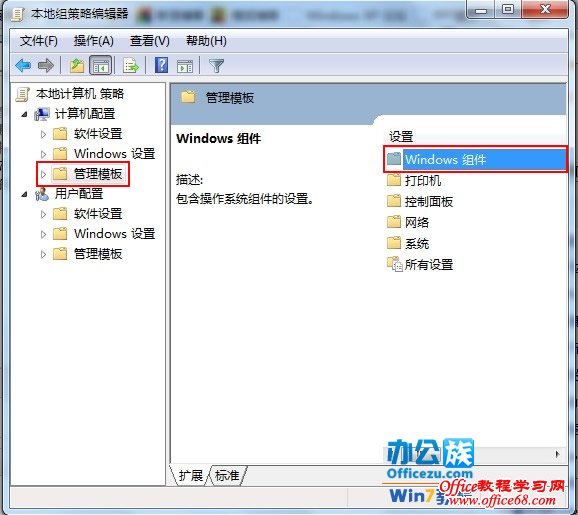Click the blue Back arrow toolbar icon

23,66
